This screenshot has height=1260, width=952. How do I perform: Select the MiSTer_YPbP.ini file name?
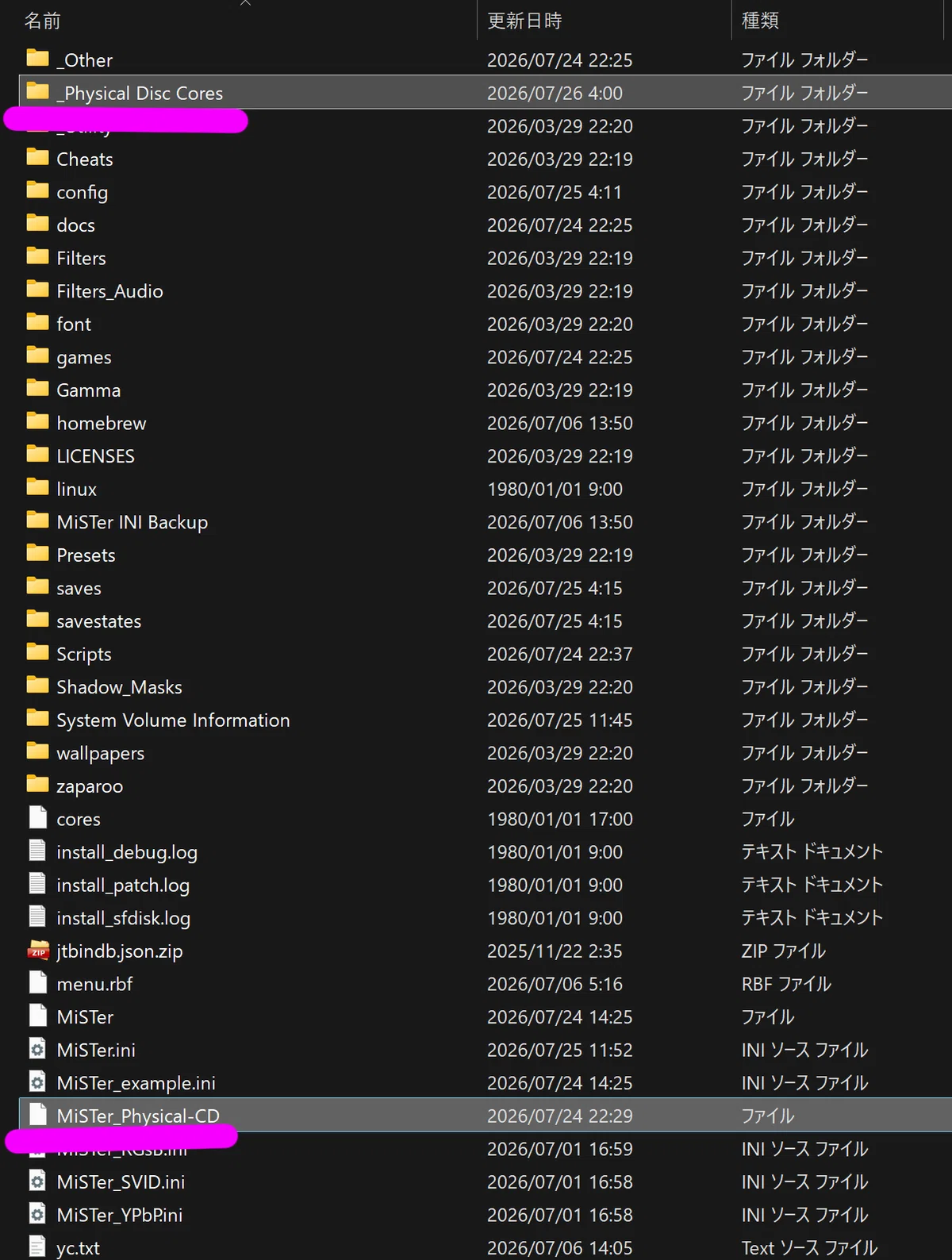(x=119, y=1215)
